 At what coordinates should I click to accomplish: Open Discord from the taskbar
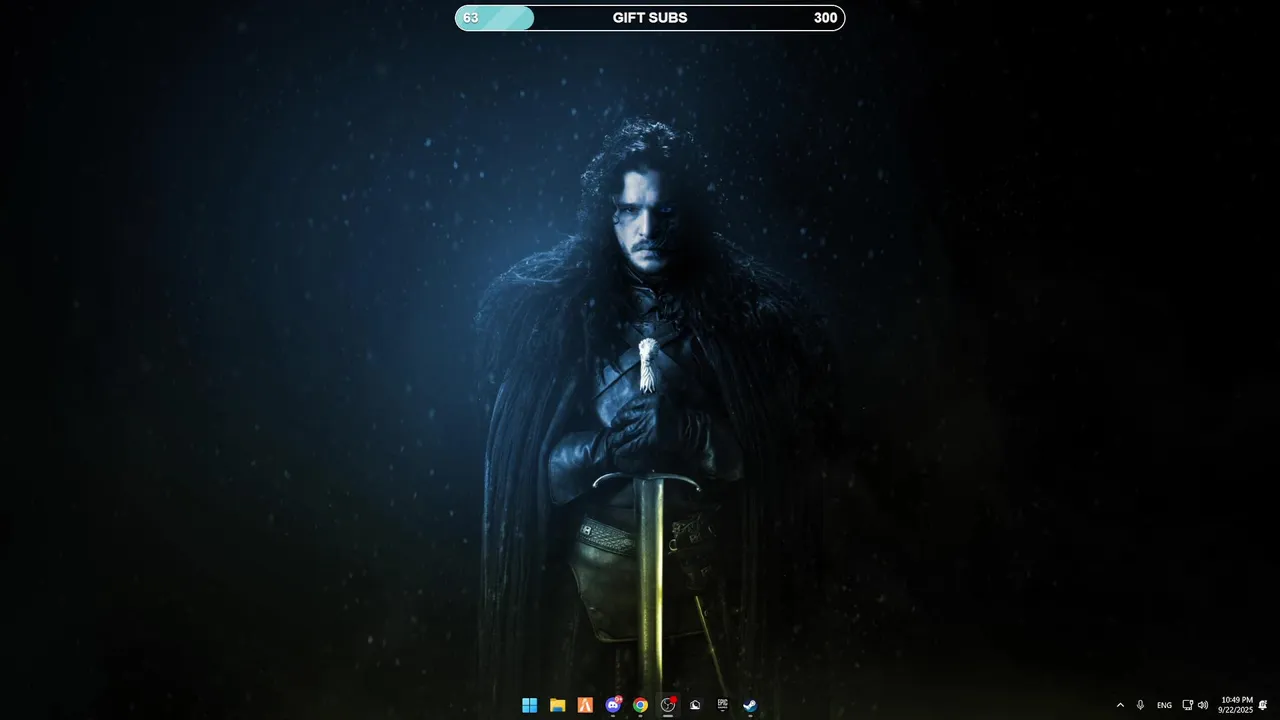coord(613,705)
